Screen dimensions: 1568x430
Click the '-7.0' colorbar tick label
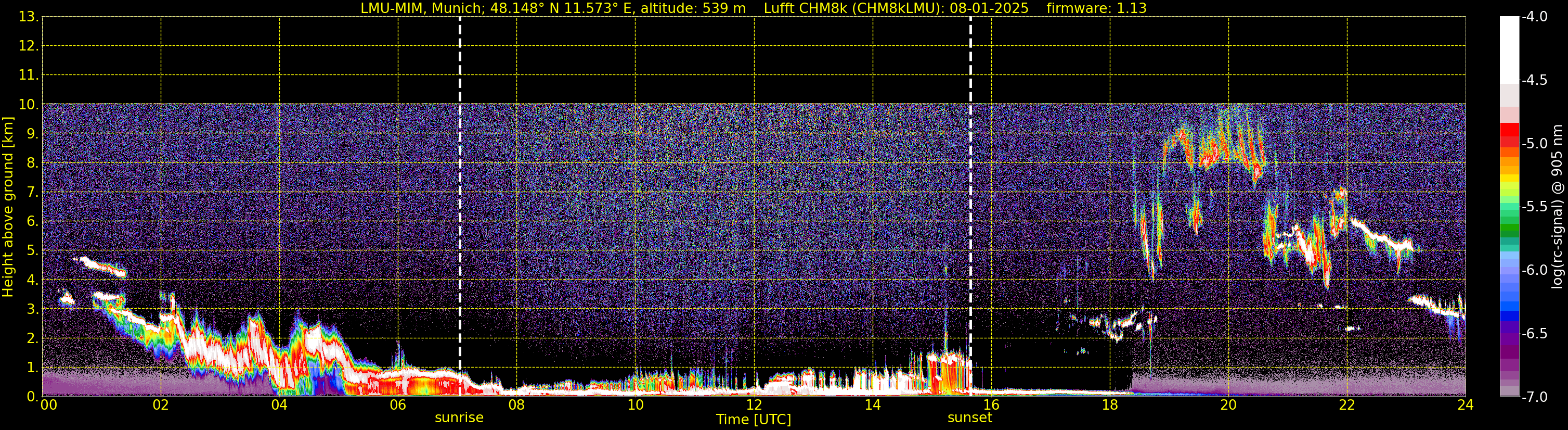[1535, 397]
